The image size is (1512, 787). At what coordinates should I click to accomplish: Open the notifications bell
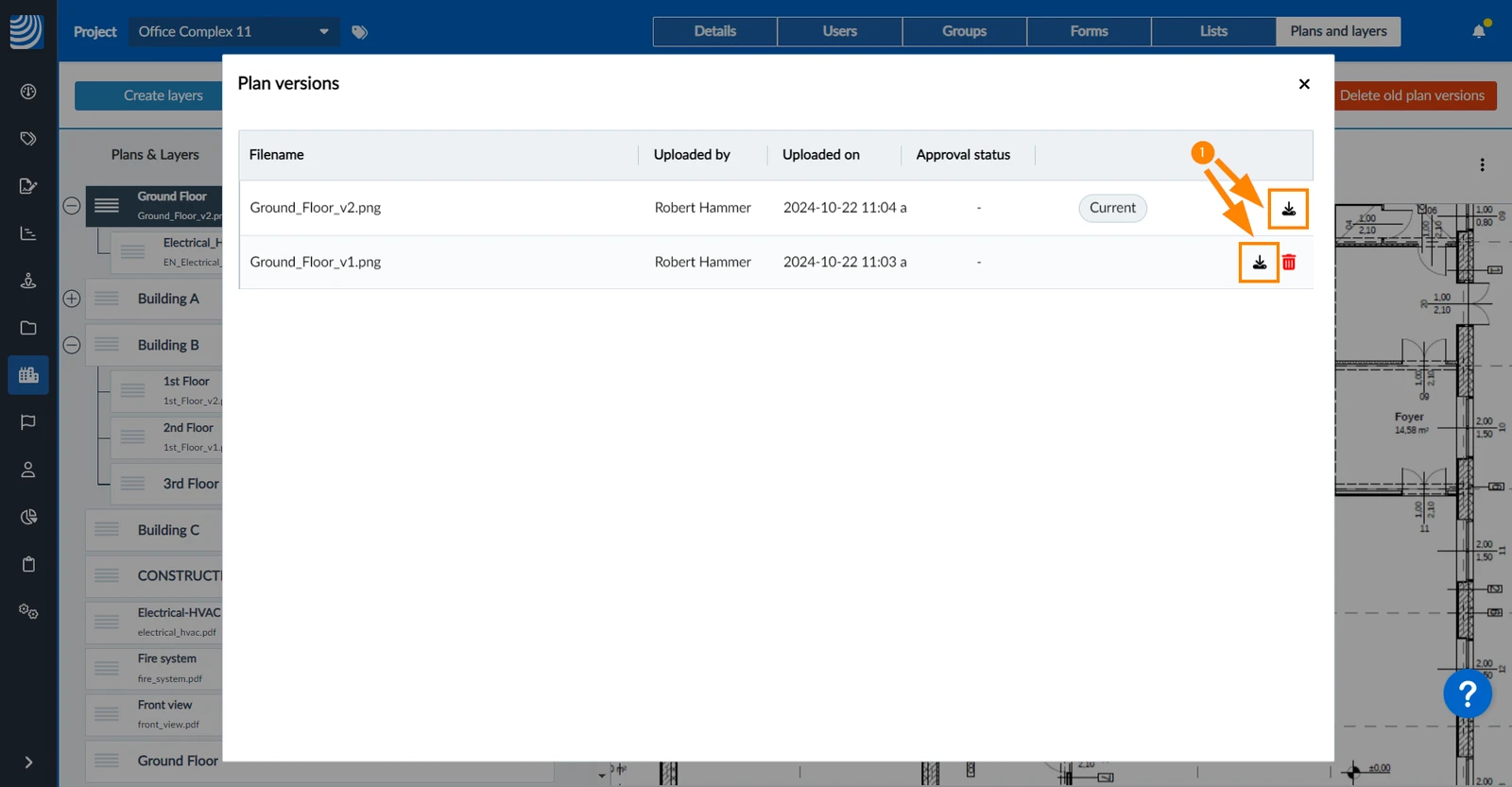pyautogui.click(x=1479, y=31)
